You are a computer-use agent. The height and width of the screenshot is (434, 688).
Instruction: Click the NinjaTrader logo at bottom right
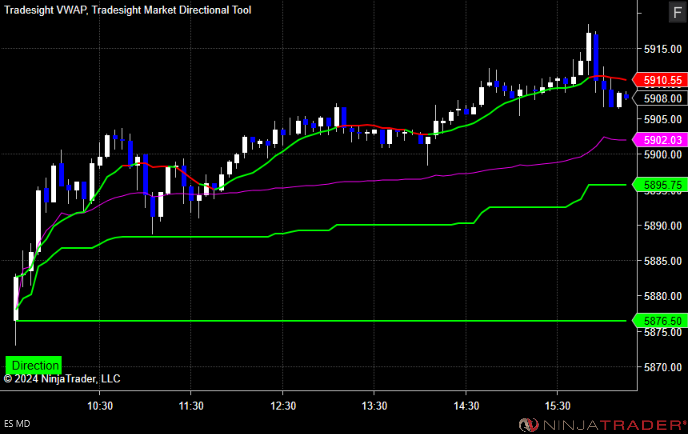click(602, 424)
